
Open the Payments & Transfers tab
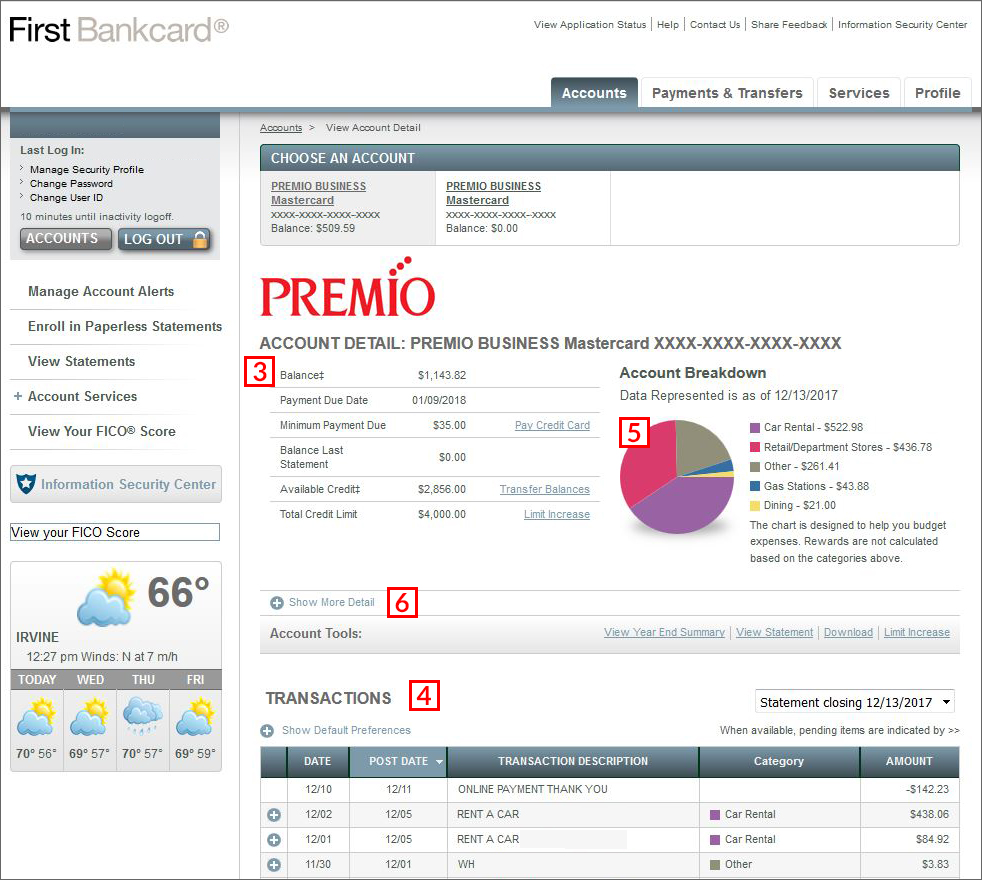click(x=727, y=93)
